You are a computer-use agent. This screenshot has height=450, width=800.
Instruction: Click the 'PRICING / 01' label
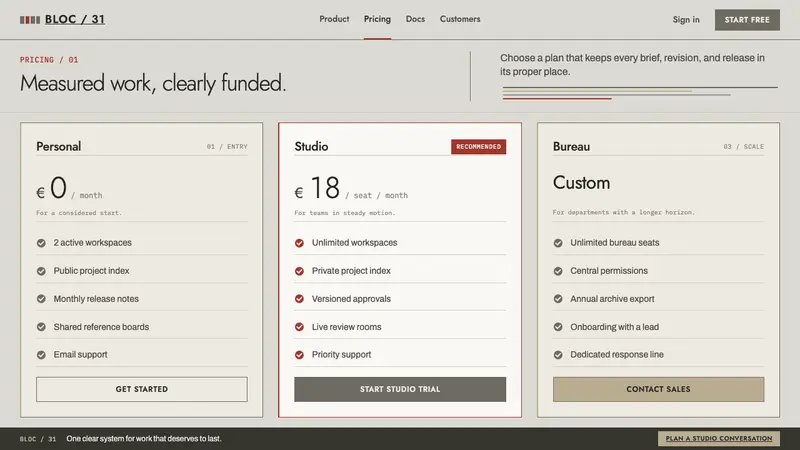49,60
